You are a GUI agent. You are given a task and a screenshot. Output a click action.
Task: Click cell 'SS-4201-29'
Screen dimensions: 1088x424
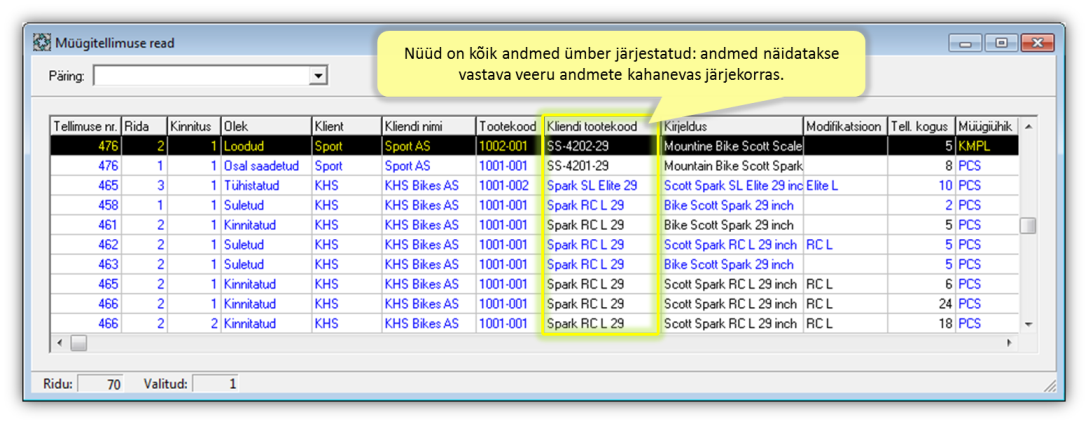(601, 166)
